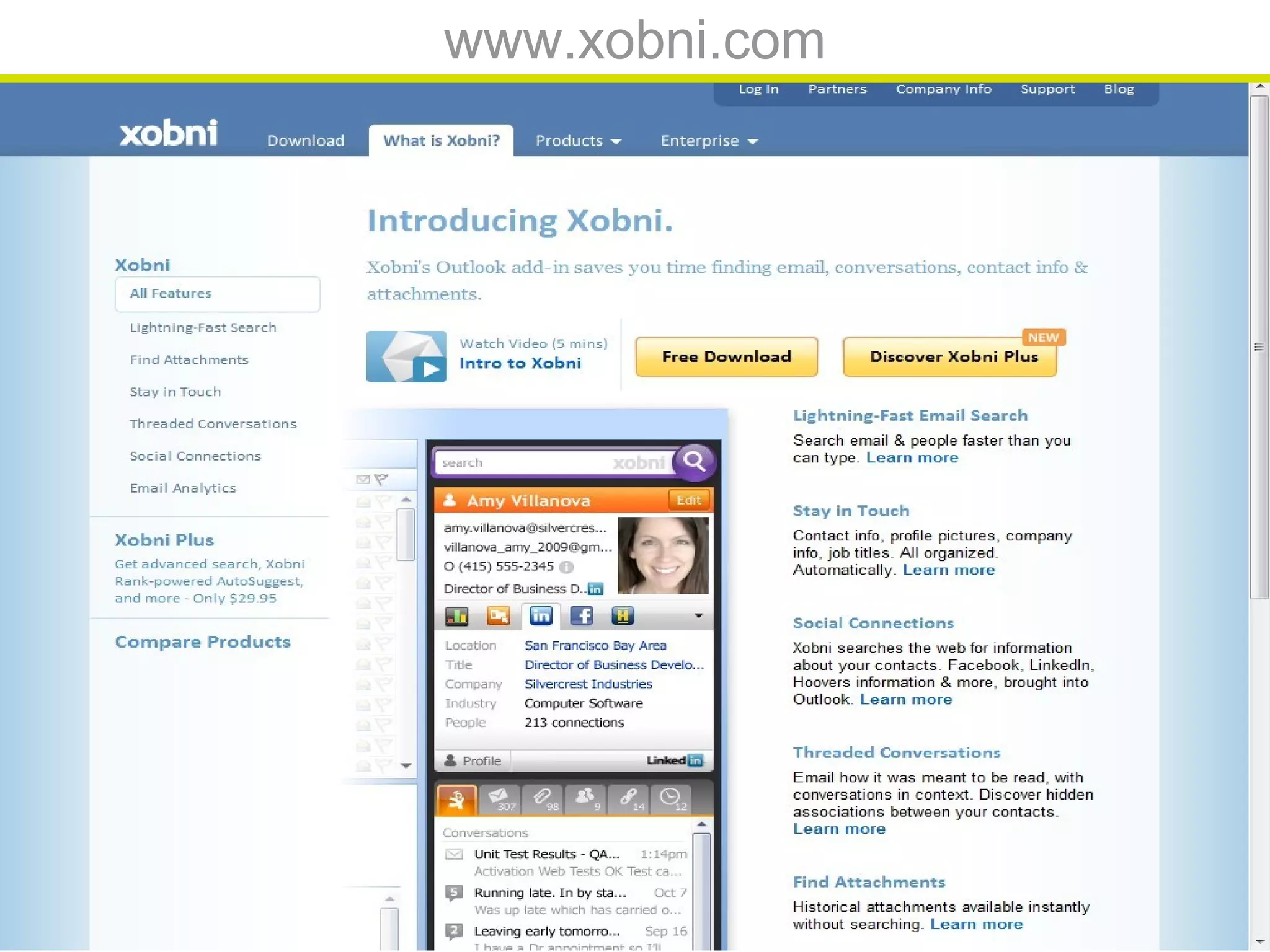
Task: Click the Free Download button
Action: click(x=726, y=356)
